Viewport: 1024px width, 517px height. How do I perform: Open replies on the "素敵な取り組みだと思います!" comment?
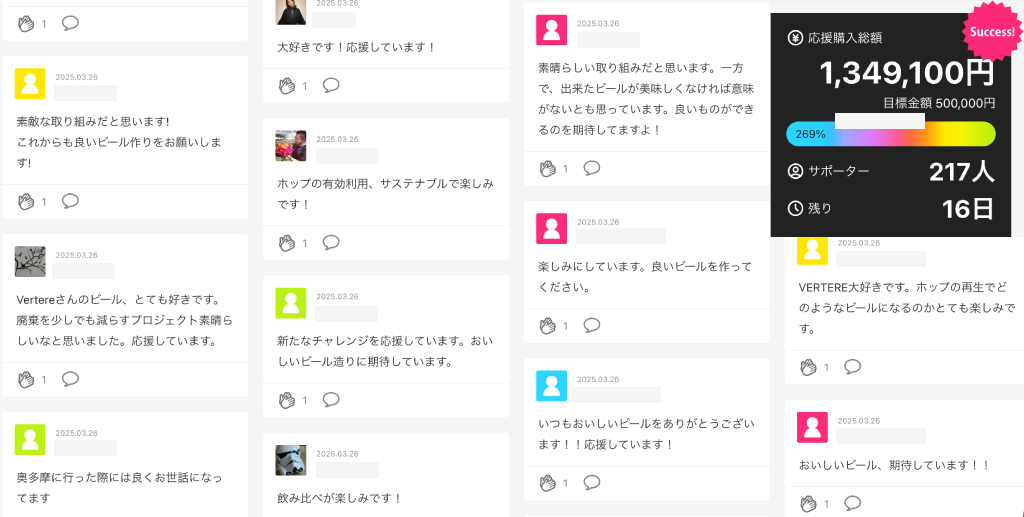pos(70,201)
